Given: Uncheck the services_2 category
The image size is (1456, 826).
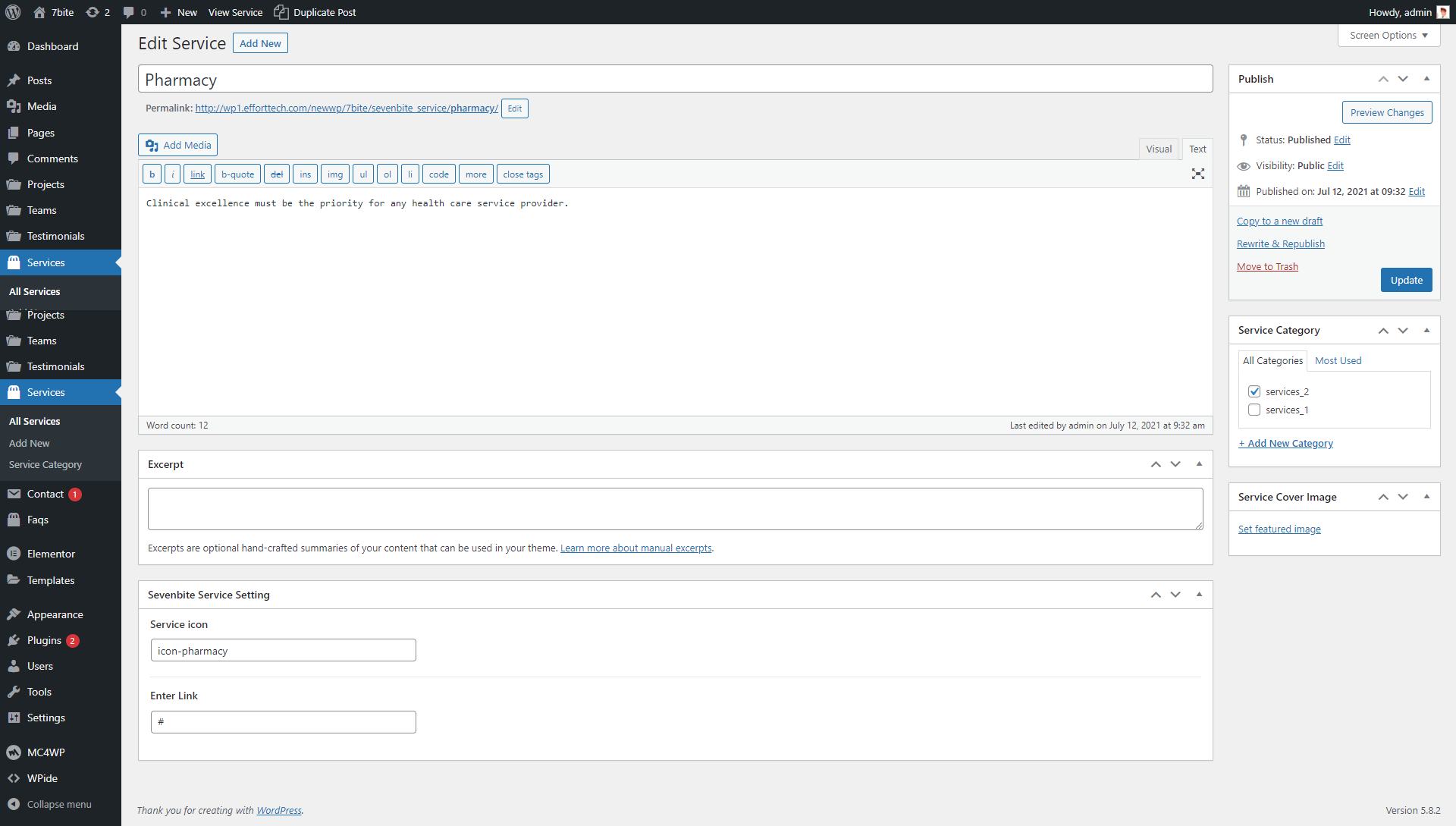Looking at the screenshot, I should point(1254,391).
